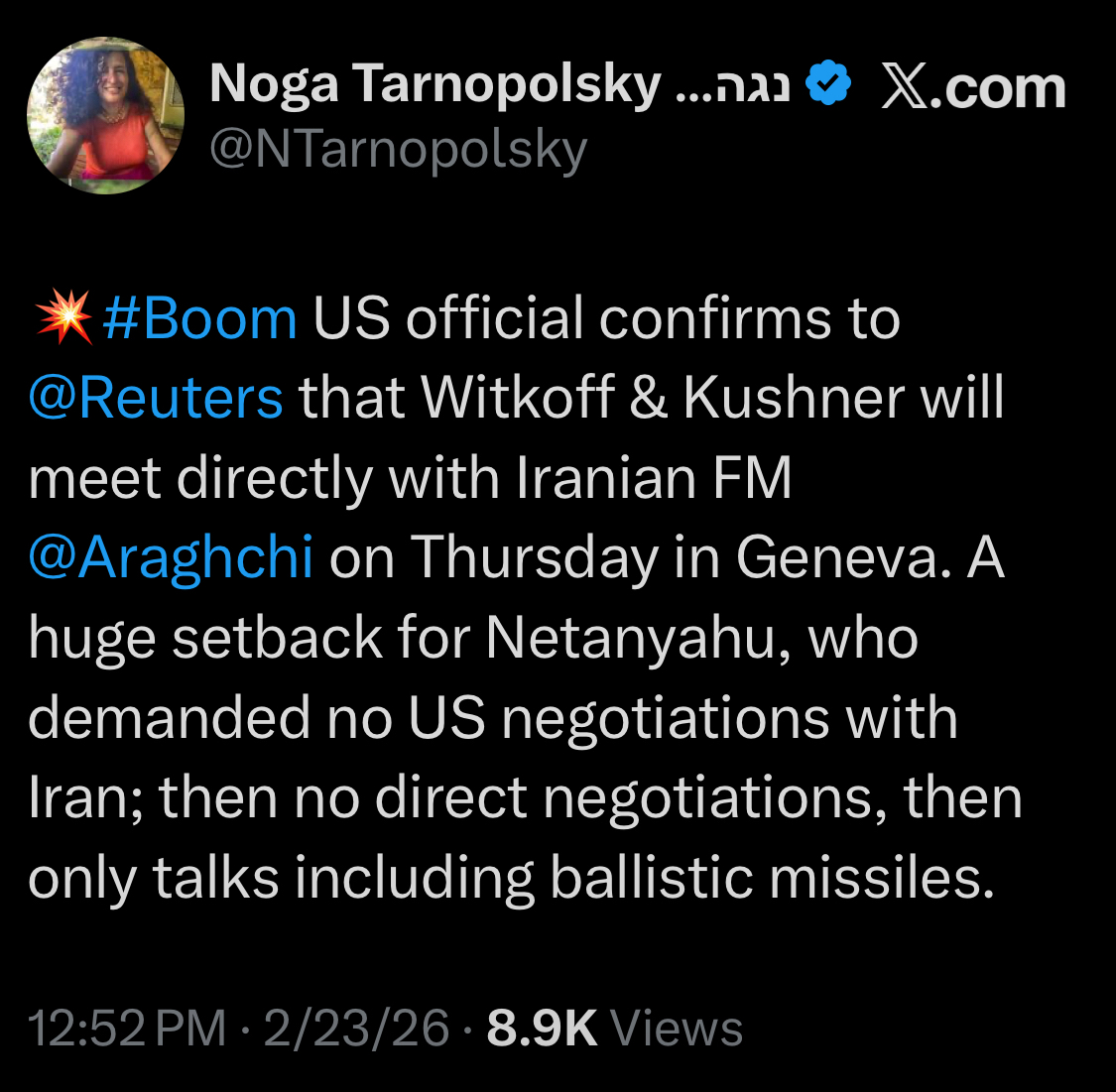Click the word Geneva in the tweet
Viewport: 1116px width, 1092px height.
[835, 557]
